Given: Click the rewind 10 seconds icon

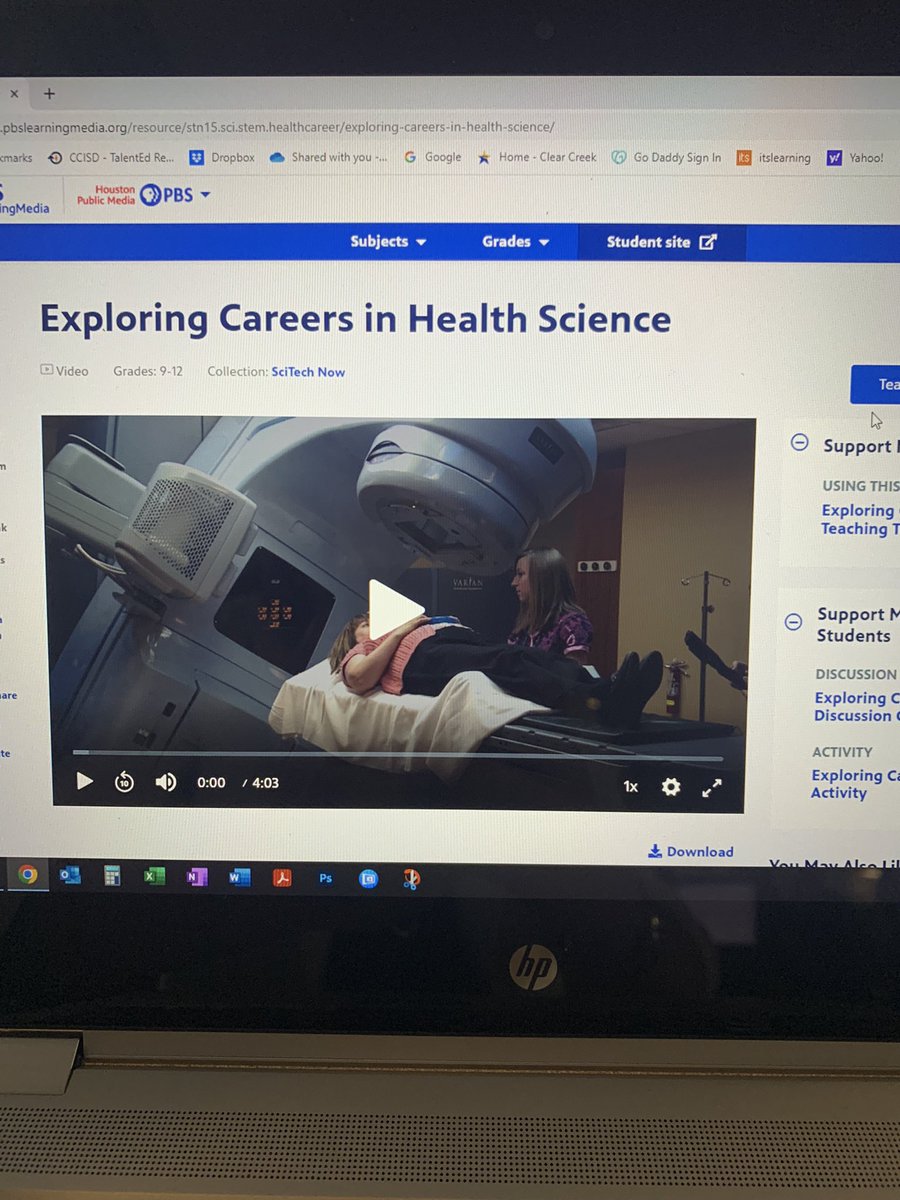Looking at the screenshot, I should (122, 782).
